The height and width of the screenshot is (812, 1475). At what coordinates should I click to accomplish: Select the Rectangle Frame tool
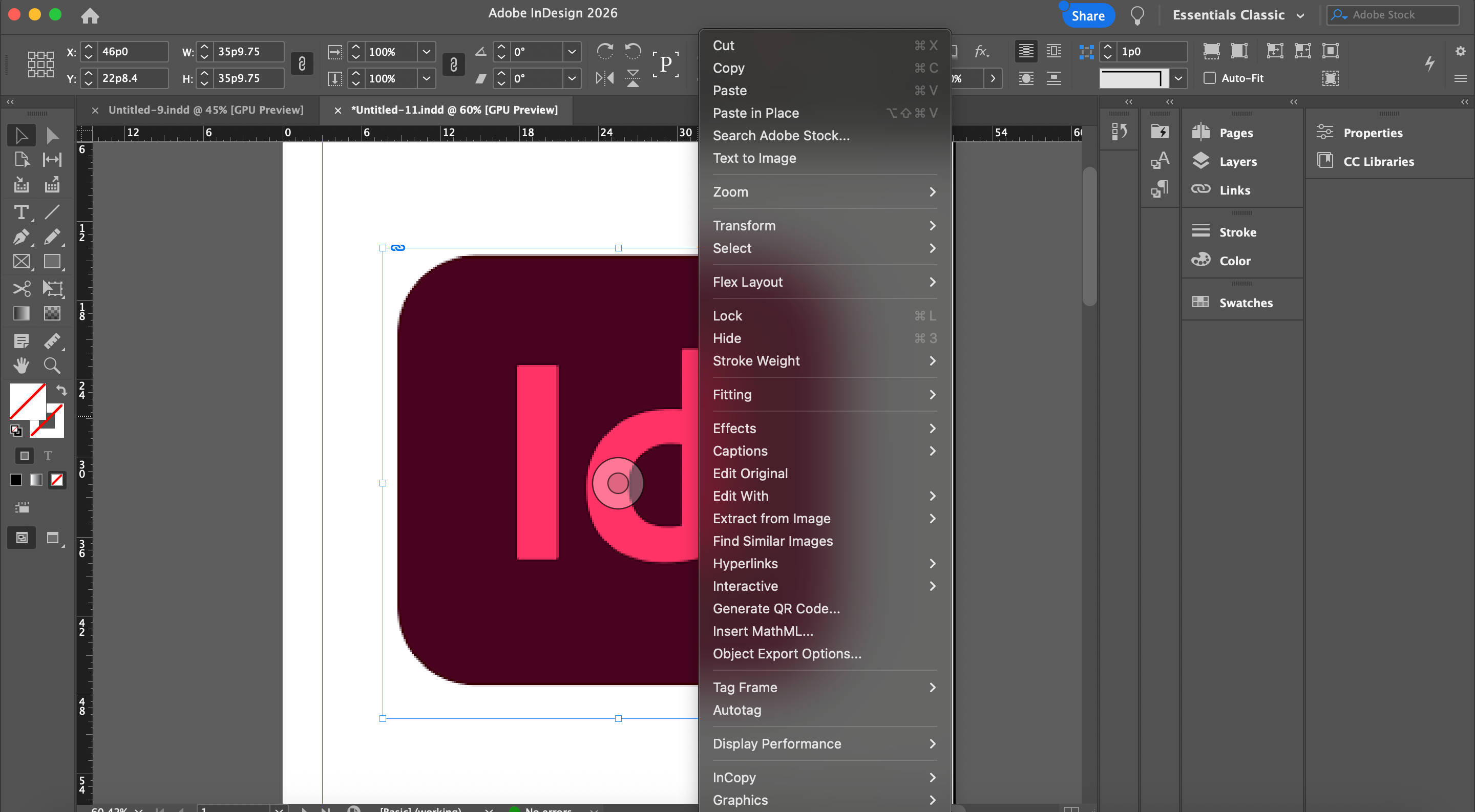point(21,262)
